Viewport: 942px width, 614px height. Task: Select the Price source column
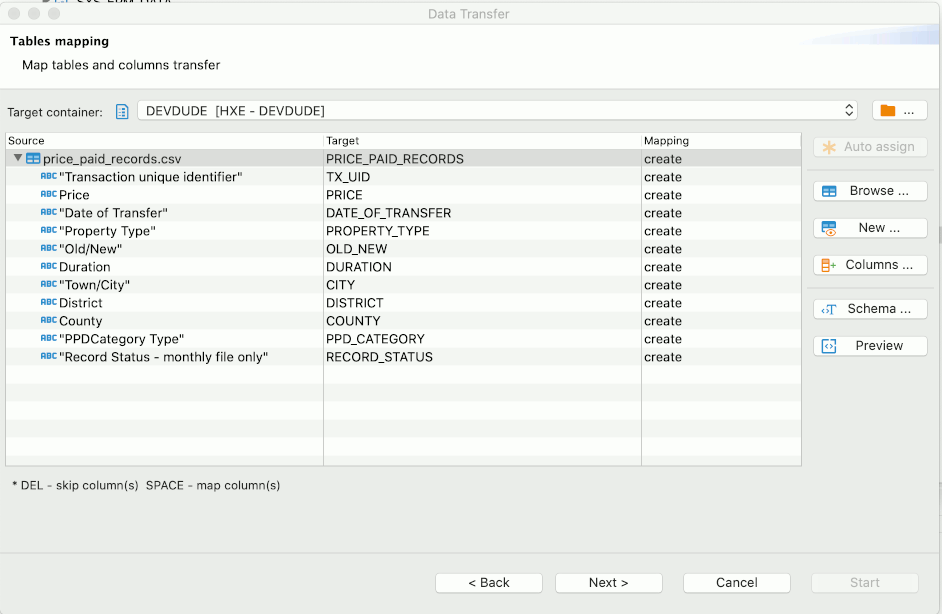tap(165, 195)
